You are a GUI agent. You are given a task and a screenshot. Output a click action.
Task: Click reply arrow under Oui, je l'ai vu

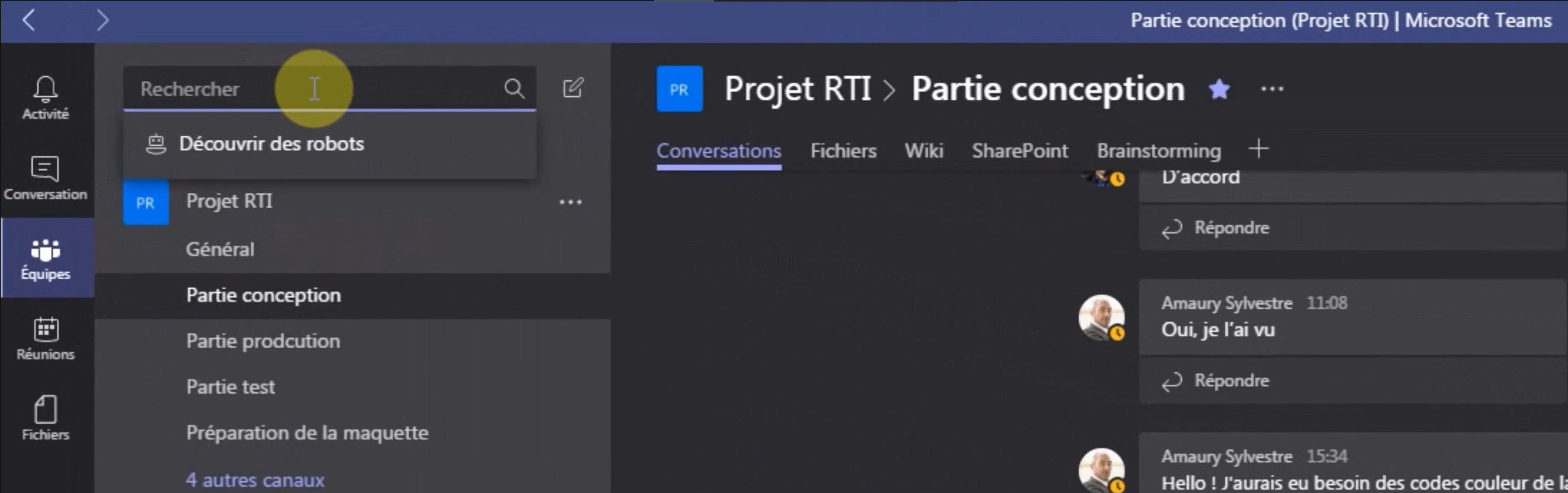point(1172,382)
